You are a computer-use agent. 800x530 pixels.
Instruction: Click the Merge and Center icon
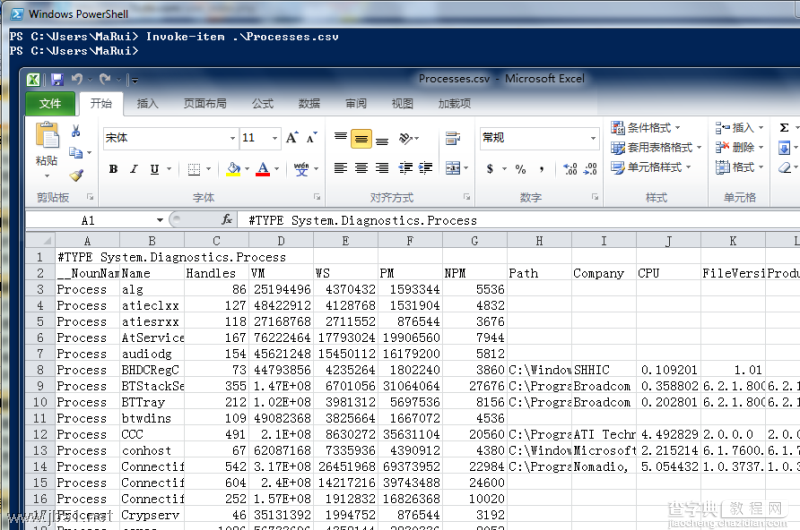coord(453,168)
